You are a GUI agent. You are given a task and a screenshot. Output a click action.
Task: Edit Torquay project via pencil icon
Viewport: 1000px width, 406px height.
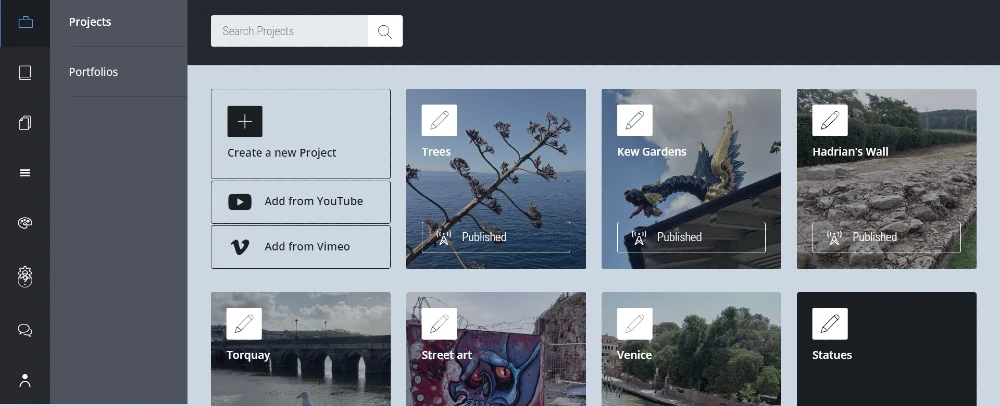coord(244,324)
